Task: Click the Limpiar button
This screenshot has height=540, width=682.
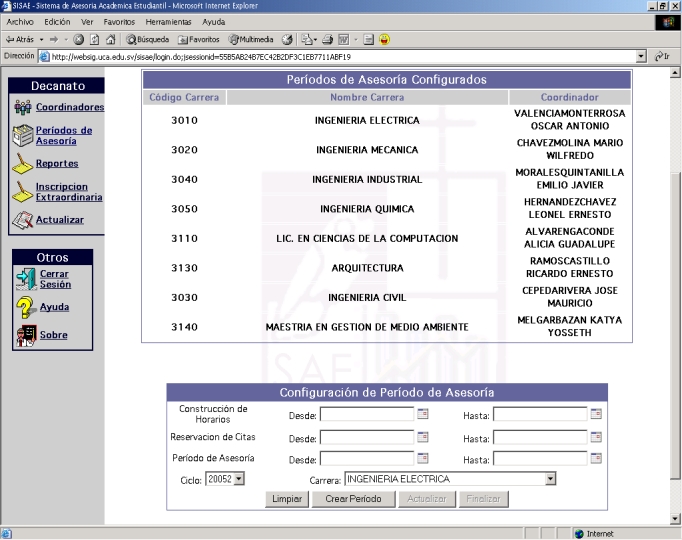Action: pos(287,499)
